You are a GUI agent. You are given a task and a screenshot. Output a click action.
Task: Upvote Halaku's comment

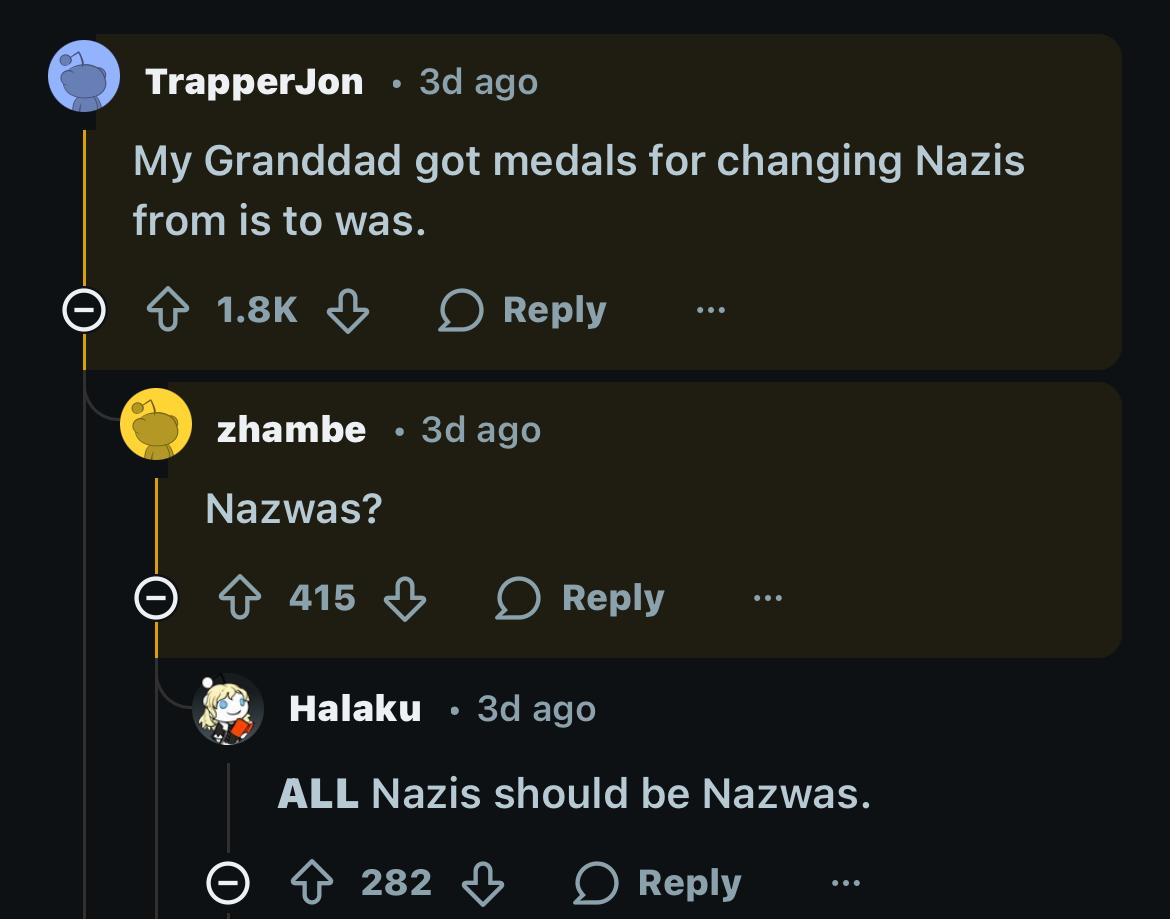pyautogui.click(x=313, y=883)
